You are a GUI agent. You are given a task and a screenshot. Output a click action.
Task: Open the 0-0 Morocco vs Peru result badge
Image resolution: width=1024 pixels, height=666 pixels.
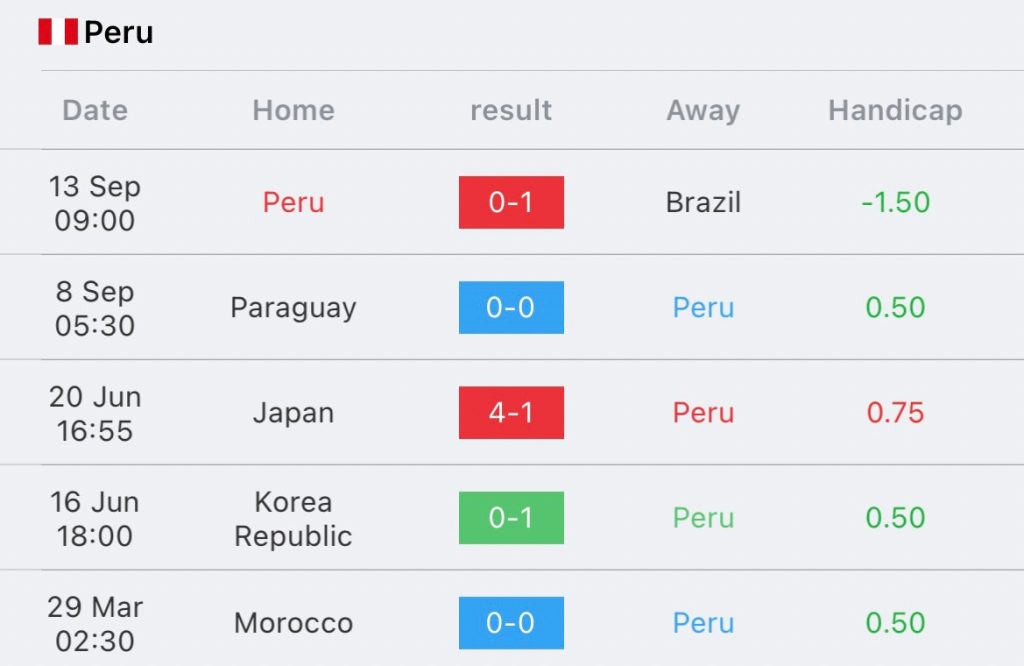pos(511,623)
